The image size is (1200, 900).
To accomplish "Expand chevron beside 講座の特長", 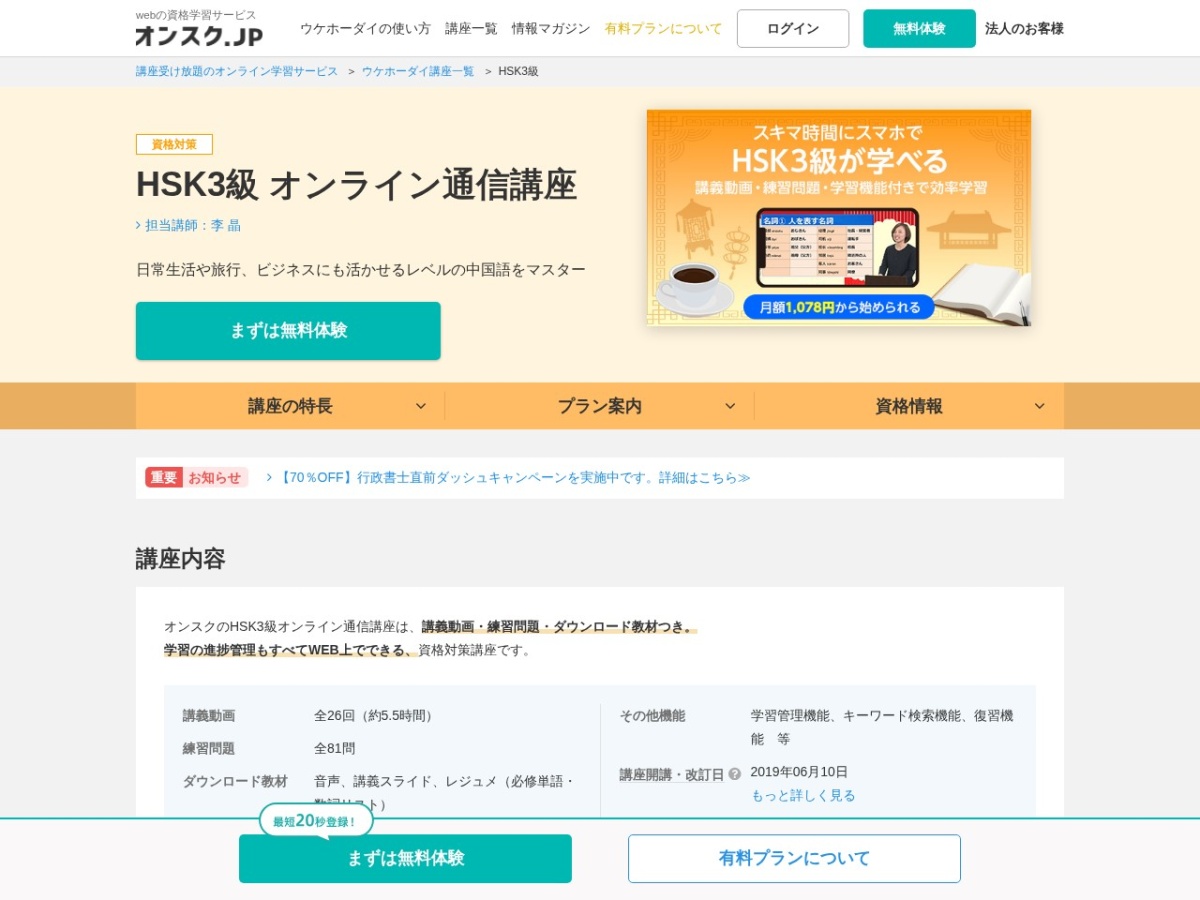I will pyautogui.click(x=421, y=406).
